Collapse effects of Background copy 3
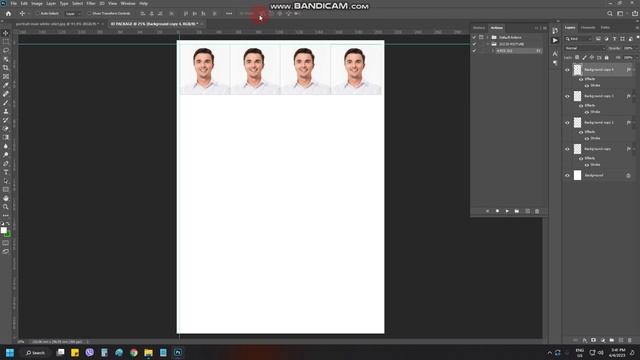This screenshot has width=640, height=360. (x=633, y=96)
